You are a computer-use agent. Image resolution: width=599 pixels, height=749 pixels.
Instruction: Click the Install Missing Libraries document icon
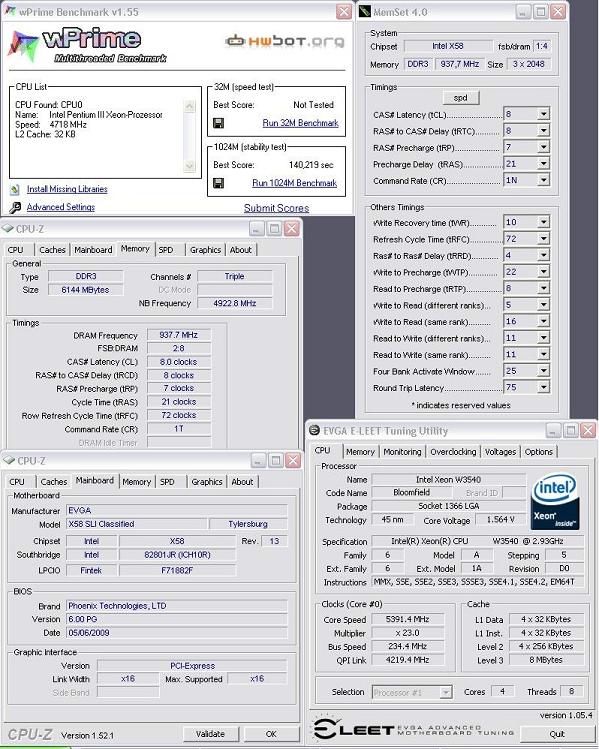coord(15,190)
